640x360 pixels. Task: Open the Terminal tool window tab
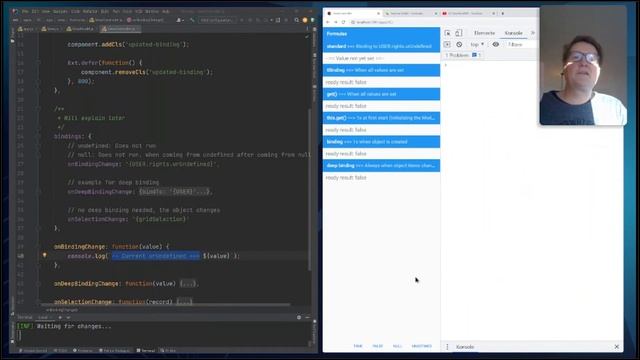click(x=146, y=350)
